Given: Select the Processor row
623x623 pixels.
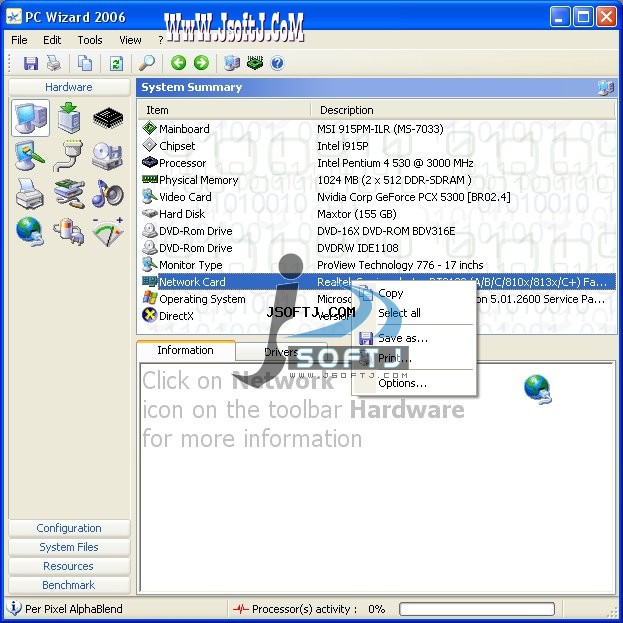Looking at the screenshot, I should [377, 163].
